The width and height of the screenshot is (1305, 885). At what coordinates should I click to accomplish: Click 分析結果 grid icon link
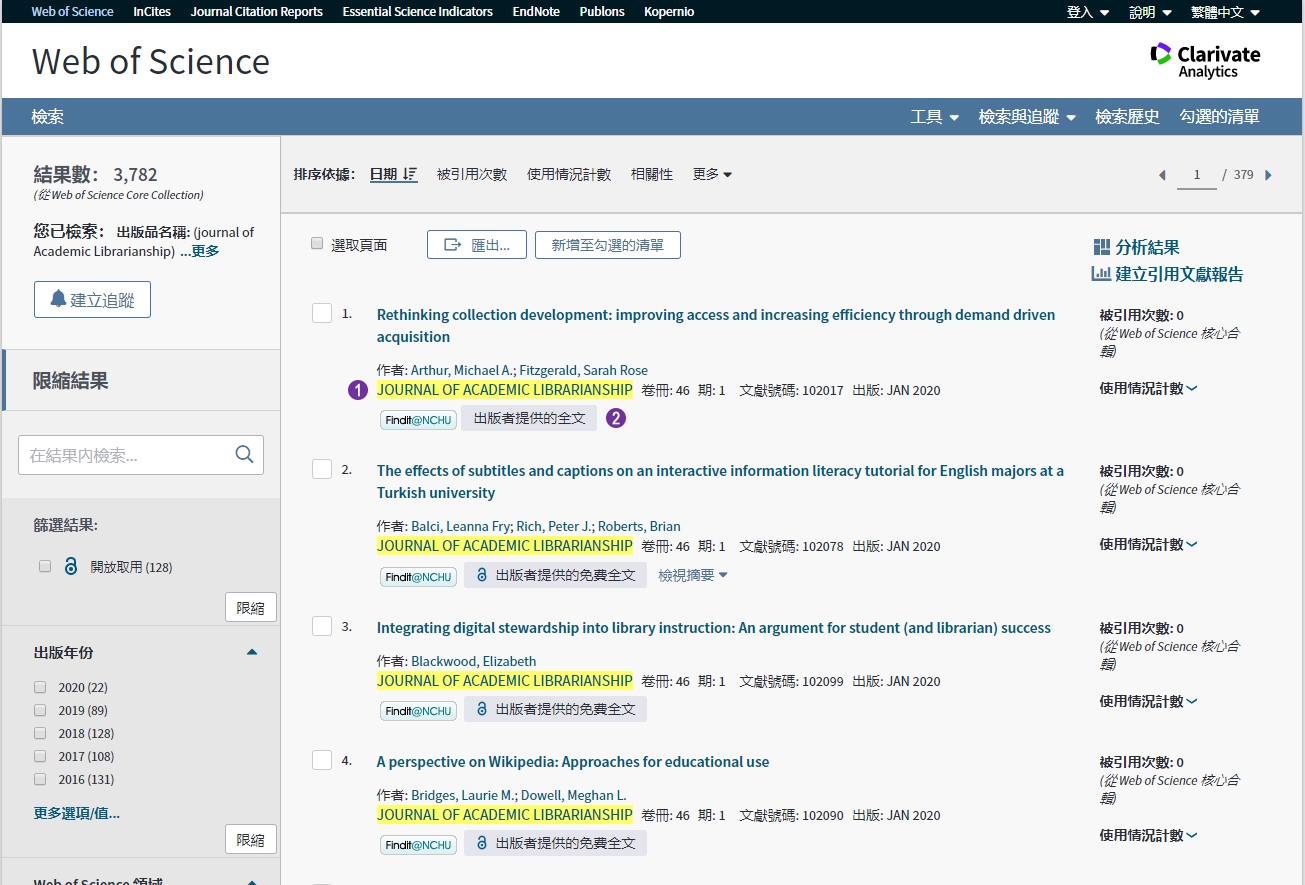(1136, 247)
